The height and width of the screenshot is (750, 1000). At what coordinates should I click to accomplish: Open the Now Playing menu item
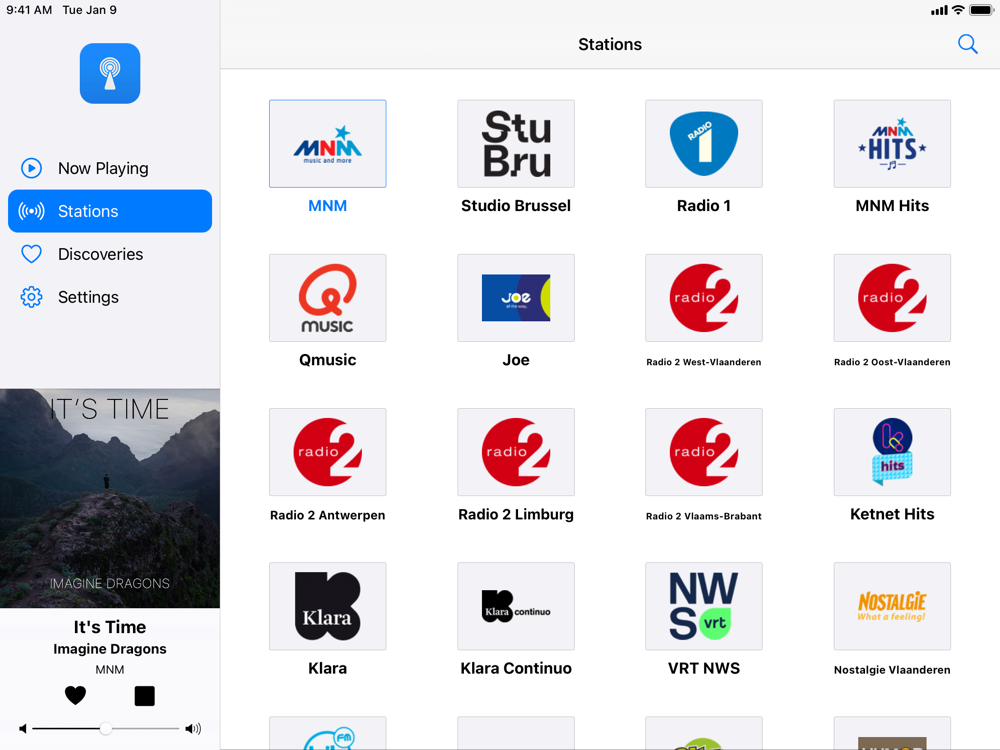coord(110,168)
